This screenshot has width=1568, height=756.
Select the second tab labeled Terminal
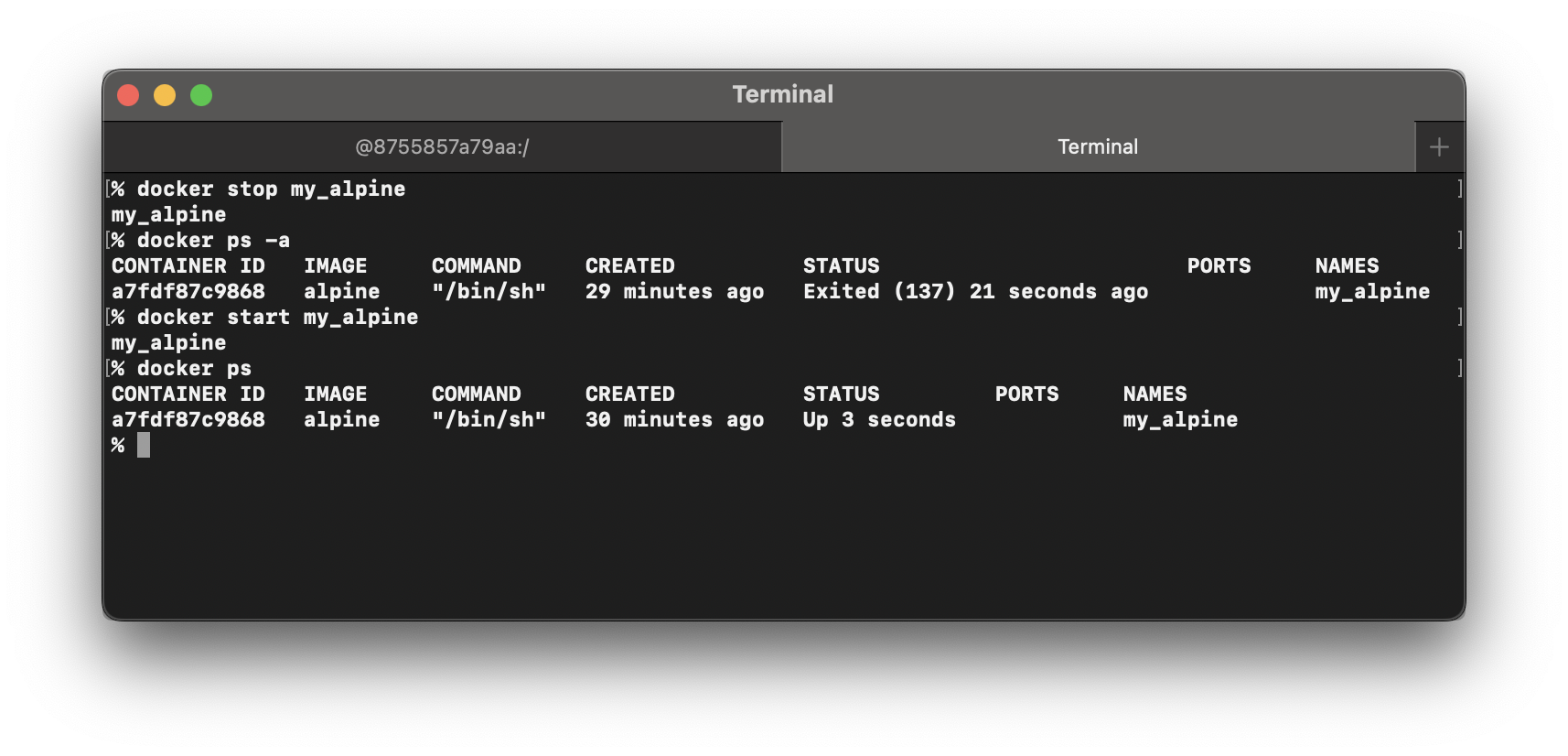(1097, 147)
